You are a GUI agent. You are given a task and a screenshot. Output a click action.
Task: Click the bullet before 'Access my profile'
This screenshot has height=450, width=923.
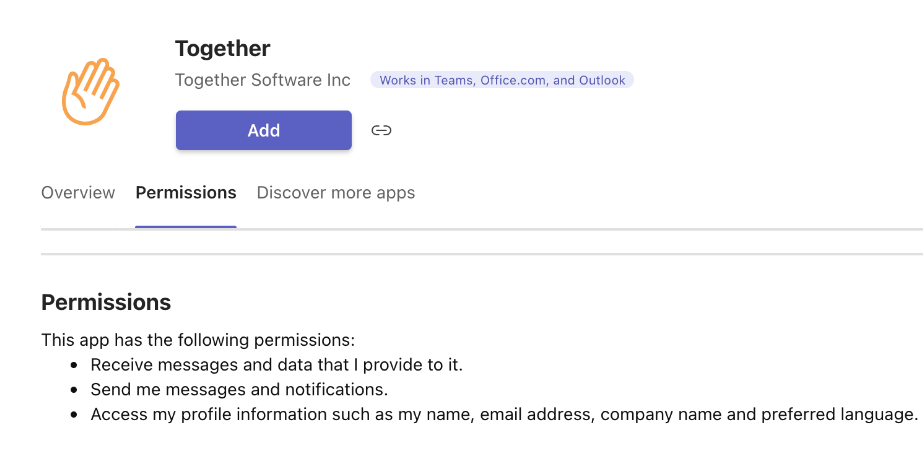(74, 415)
